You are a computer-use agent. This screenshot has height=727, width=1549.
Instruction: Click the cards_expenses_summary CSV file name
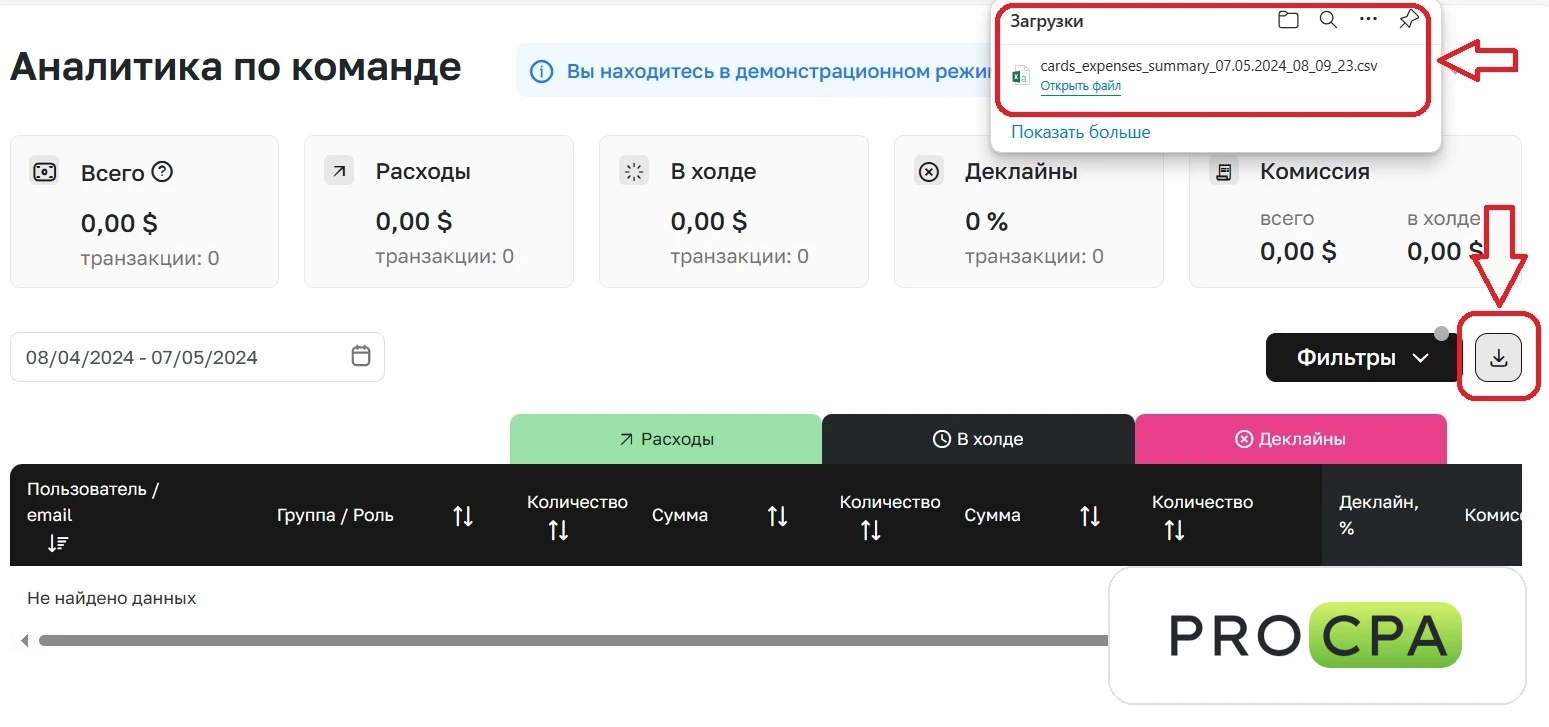coord(1209,66)
